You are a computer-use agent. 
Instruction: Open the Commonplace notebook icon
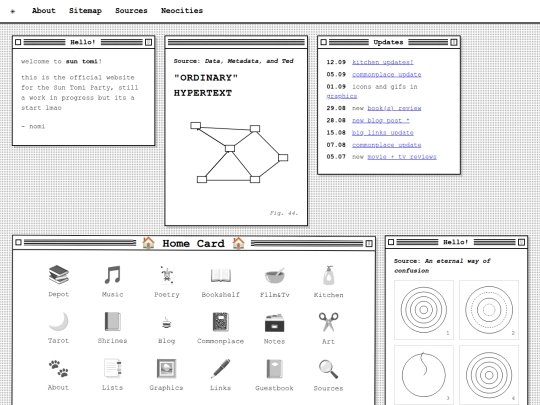tap(220, 322)
